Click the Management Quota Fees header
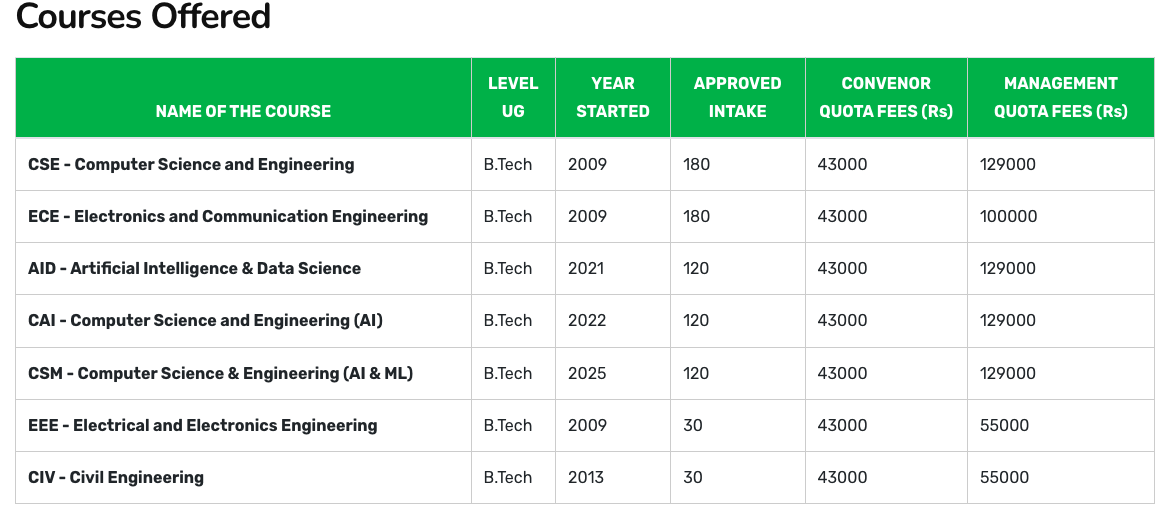The width and height of the screenshot is (1173, 527). (x=1060, y=97)
